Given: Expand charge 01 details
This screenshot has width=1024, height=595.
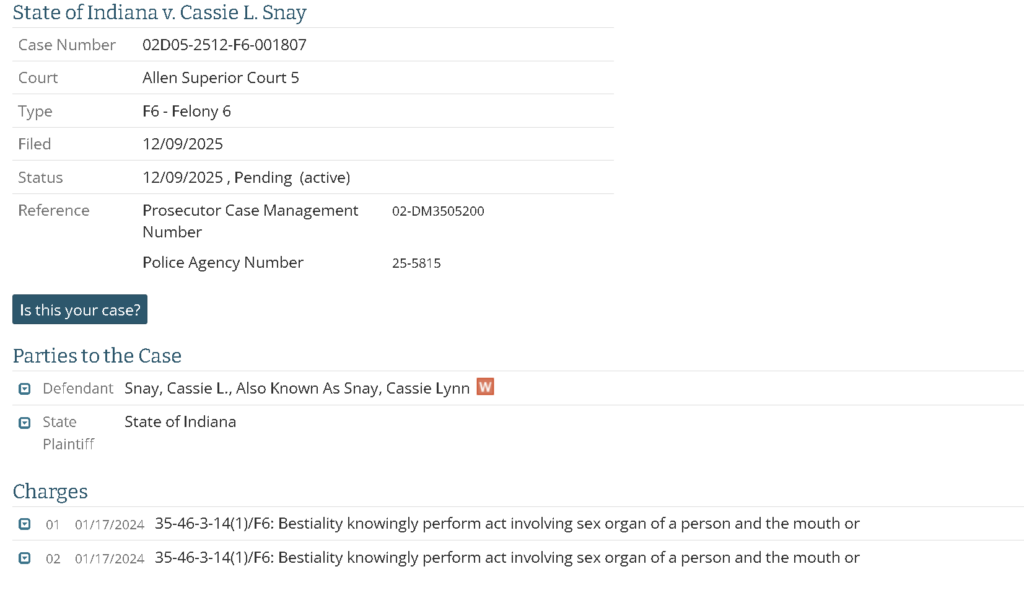Looking at the screenshot, I should (x=25, y=524).
